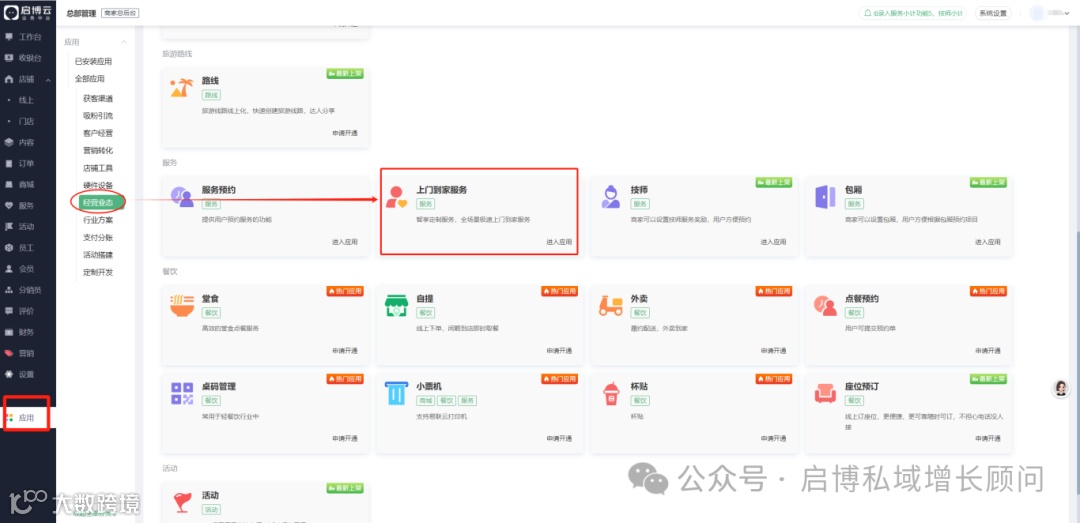The height and width of the screenshot is (523, 1080).
Task: Open 分销员 in the left sidebar
Action: 28,290
